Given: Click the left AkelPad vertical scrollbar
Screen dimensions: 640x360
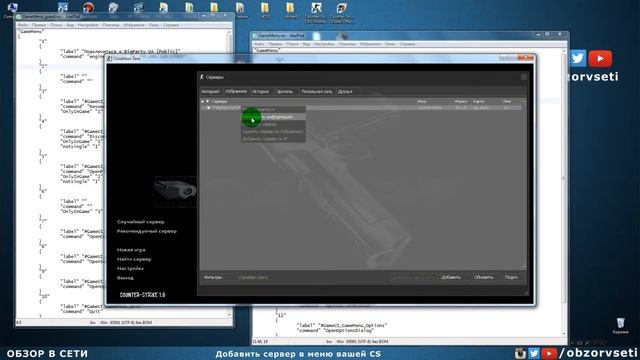Looking at the screenshot, I should [x=229, y=173].
